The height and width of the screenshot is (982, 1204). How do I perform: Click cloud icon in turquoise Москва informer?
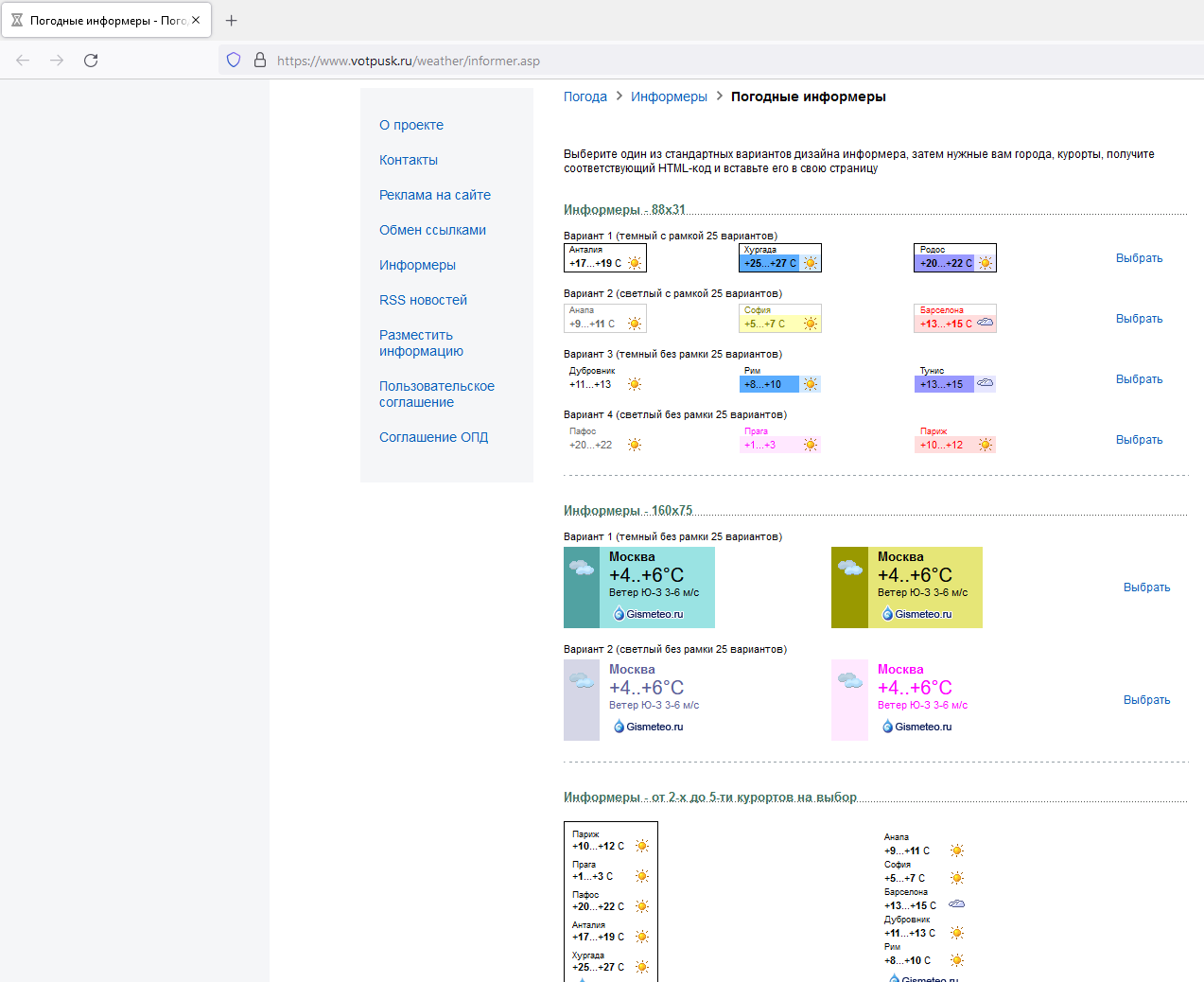click(x=582, y=568)
